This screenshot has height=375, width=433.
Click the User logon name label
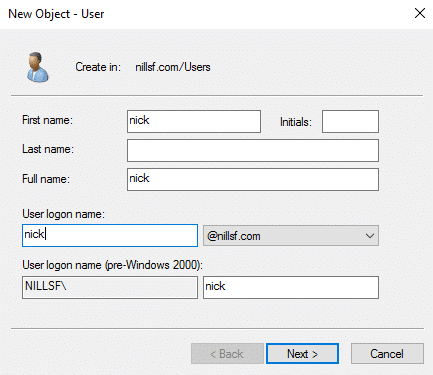(x=63, y=214)
